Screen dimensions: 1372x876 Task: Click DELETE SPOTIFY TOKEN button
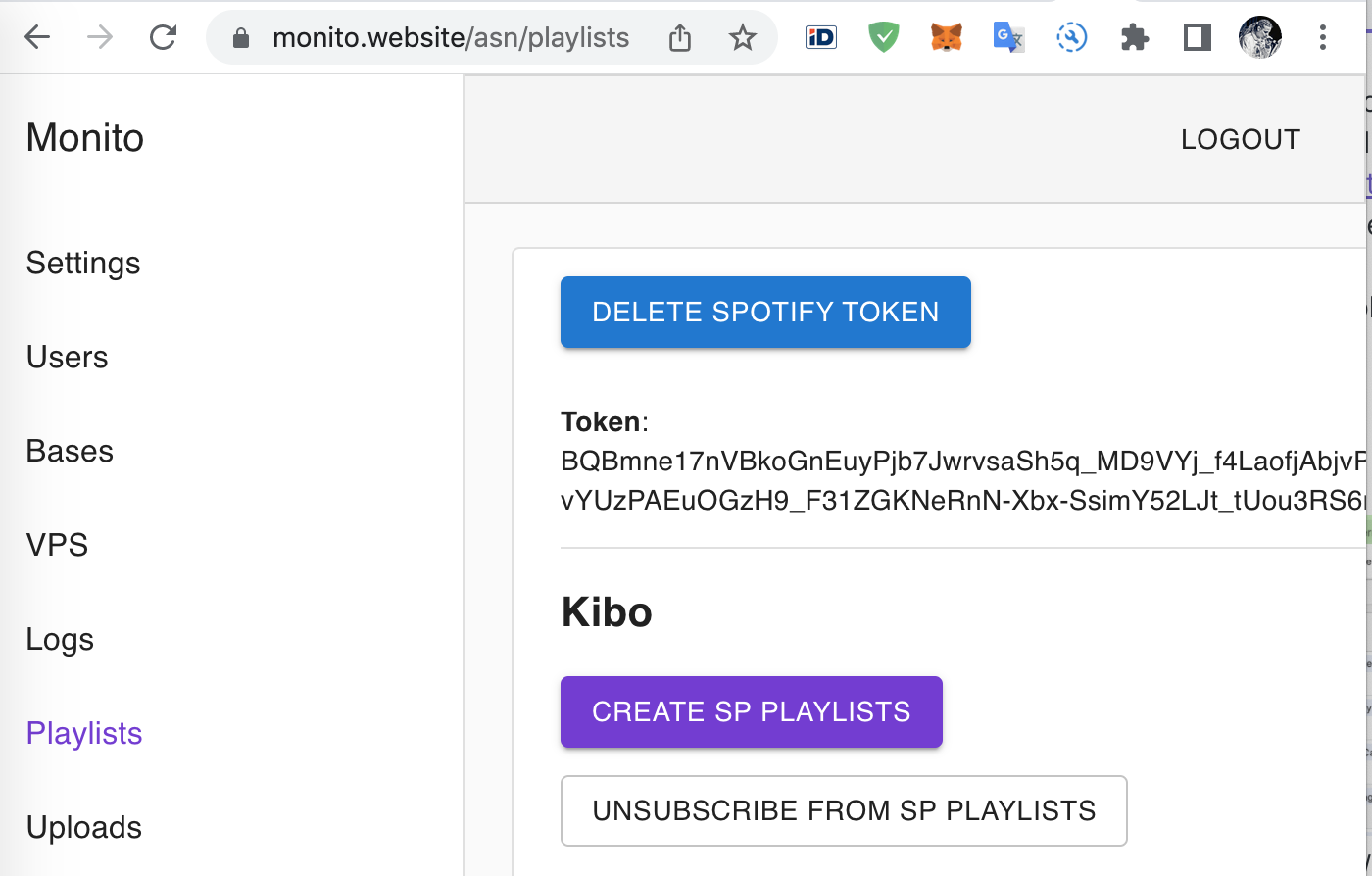point(765,312)
